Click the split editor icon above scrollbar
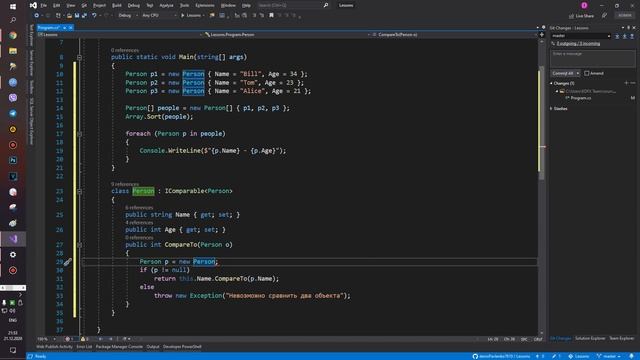 pos(542,35)
